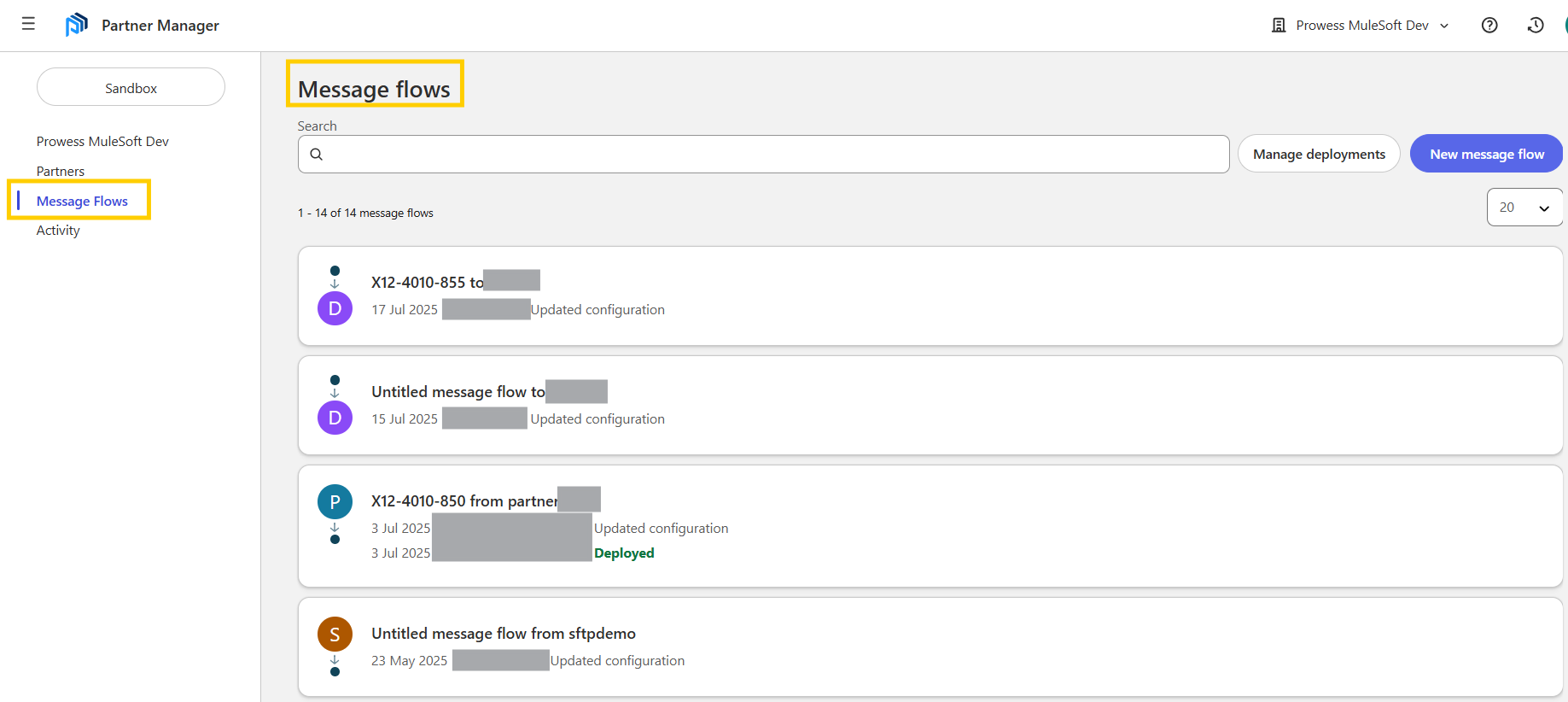Focus the message flows search field
The height and width of the screenshot is (702, 1568).
768,155
